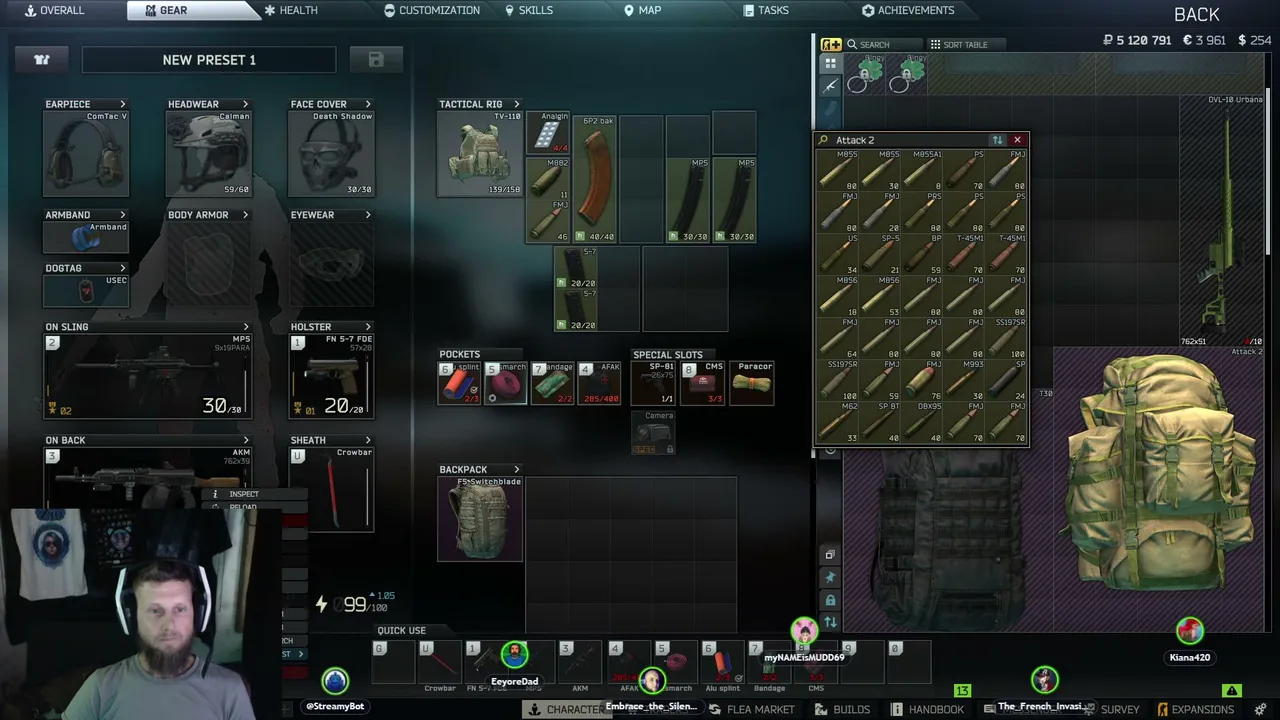Click the sort arrows icon below the lock

tap(830, 622)
